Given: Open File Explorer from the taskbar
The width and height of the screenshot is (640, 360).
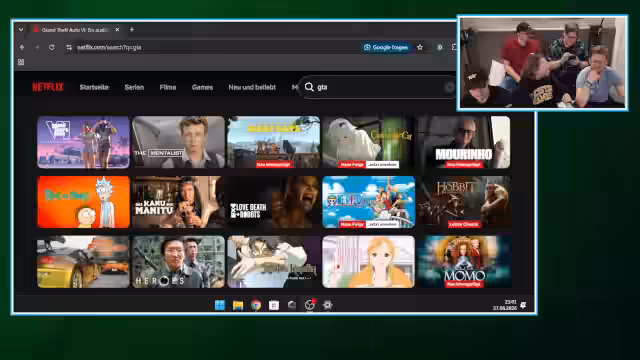Looking at the screenshot, I should point(238,305).
